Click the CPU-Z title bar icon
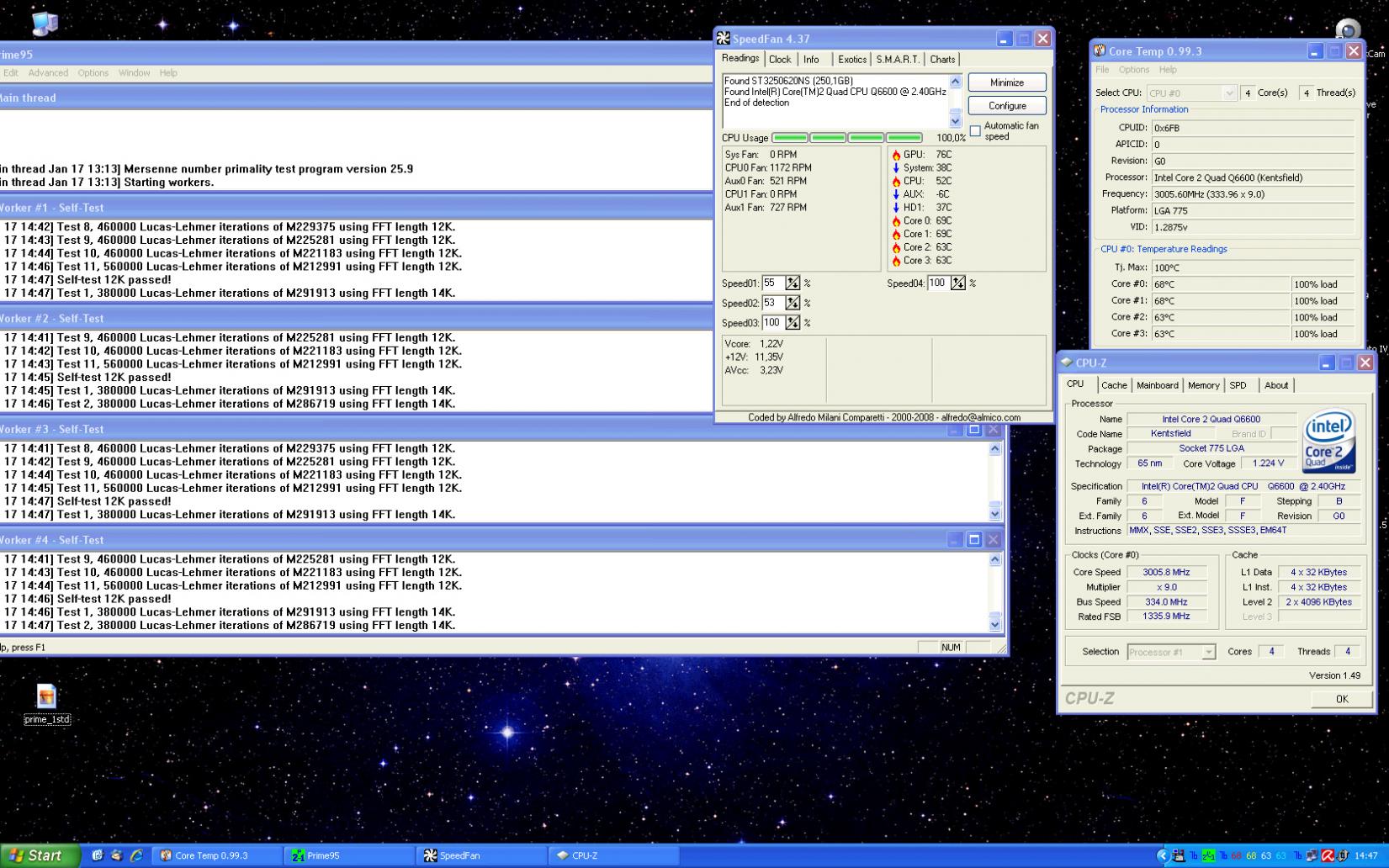The image size is (1389, 868). click(1067, 363)
